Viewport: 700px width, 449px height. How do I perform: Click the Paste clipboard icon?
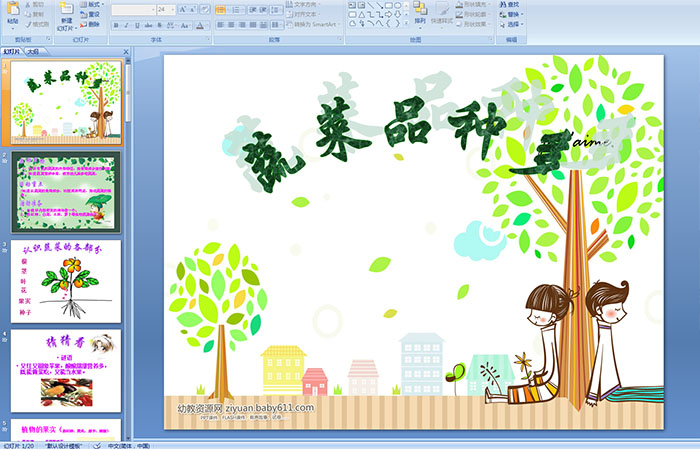[13, 8]
